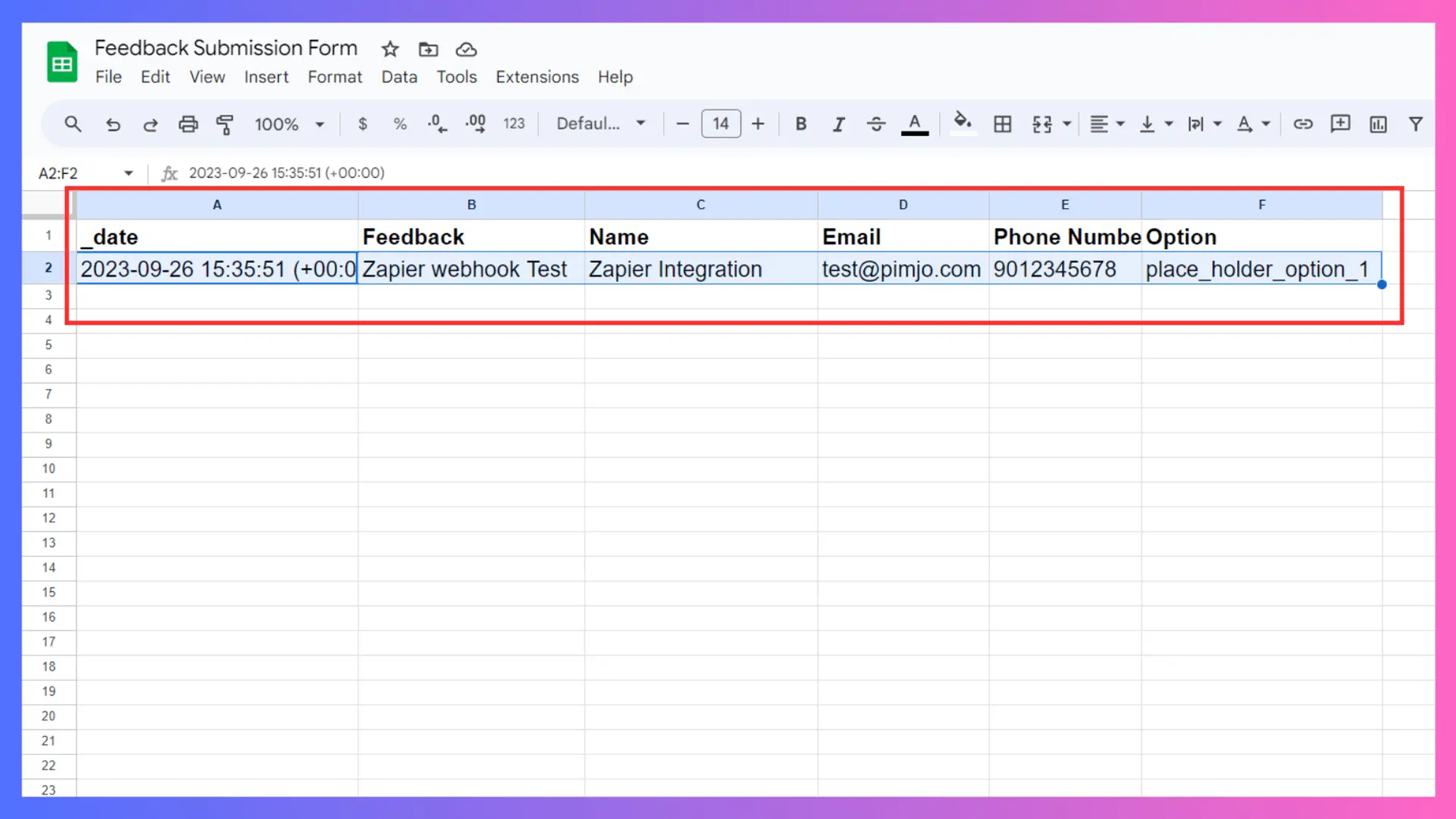Click the borders grid icon
Screen dimensions: 1456x819
coord(1002,124)
